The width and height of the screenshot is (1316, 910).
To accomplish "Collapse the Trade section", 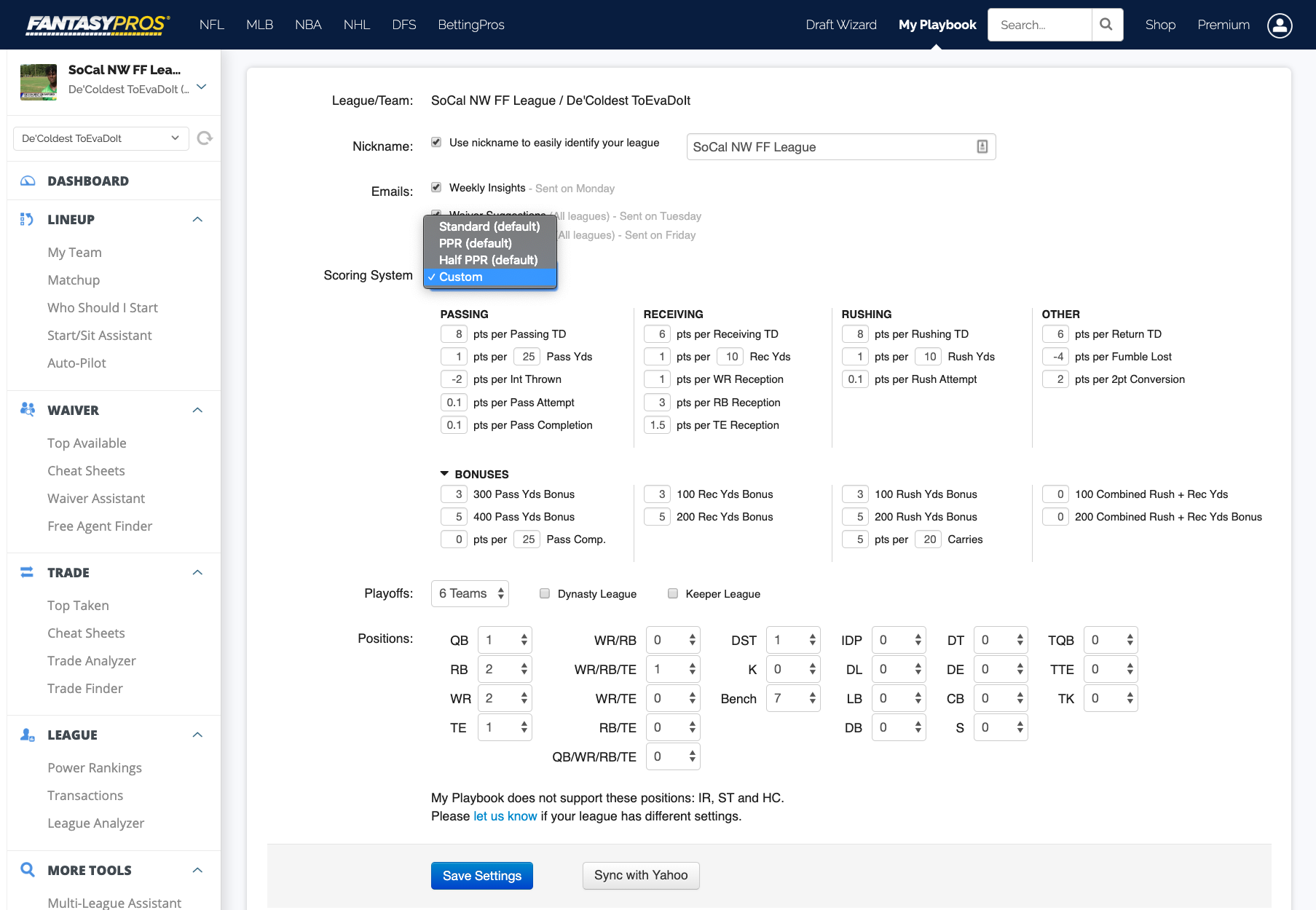I will coord(197,573).
